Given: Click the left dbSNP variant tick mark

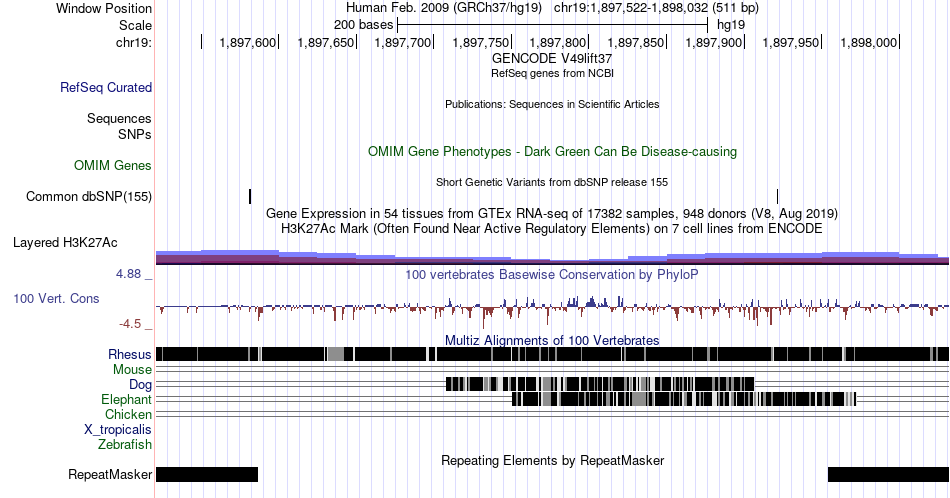Looking at the screenshot, I should [x=250, y=196].
